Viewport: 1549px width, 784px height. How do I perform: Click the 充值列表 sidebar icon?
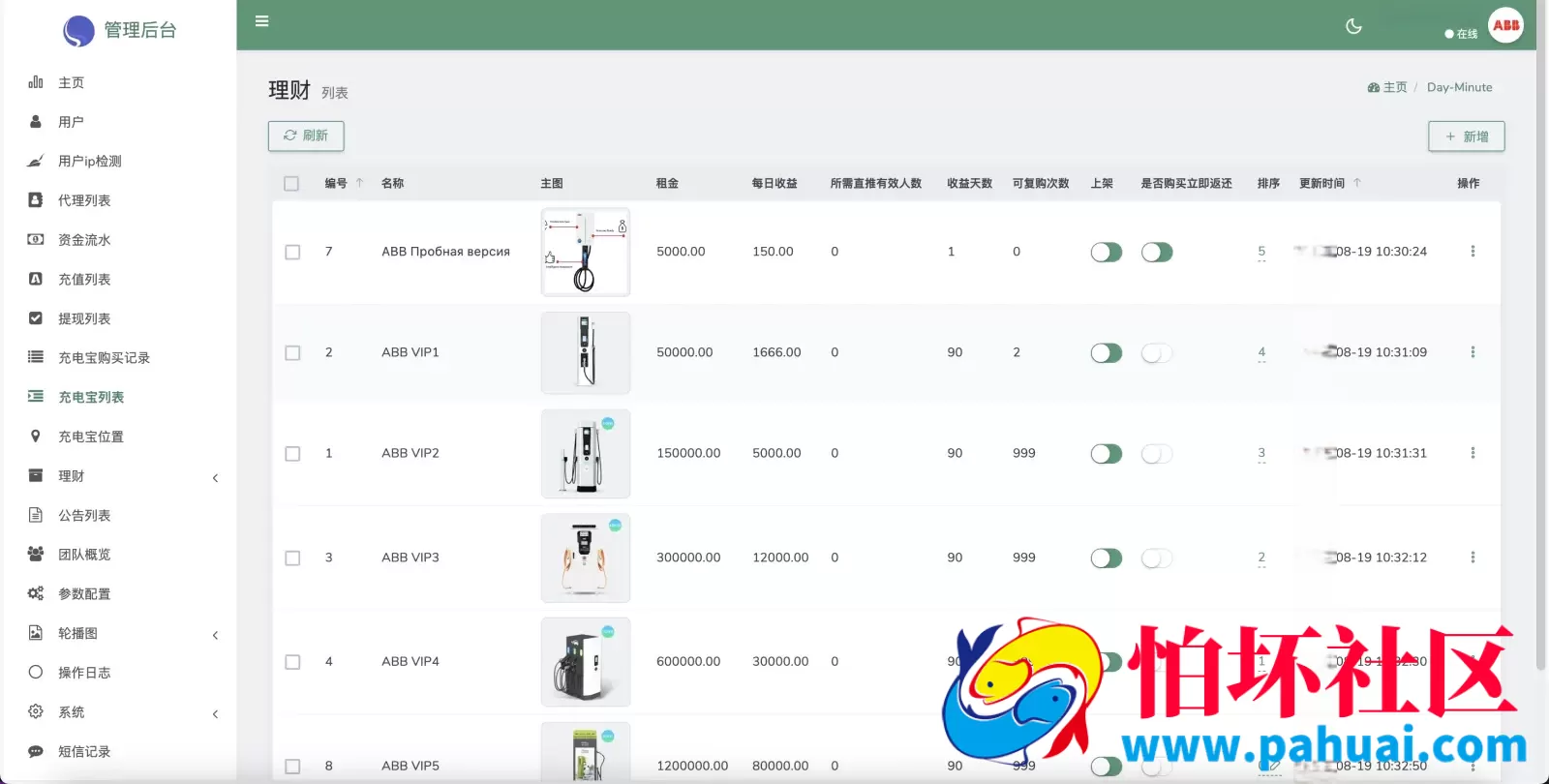click(x=36, y=279)
